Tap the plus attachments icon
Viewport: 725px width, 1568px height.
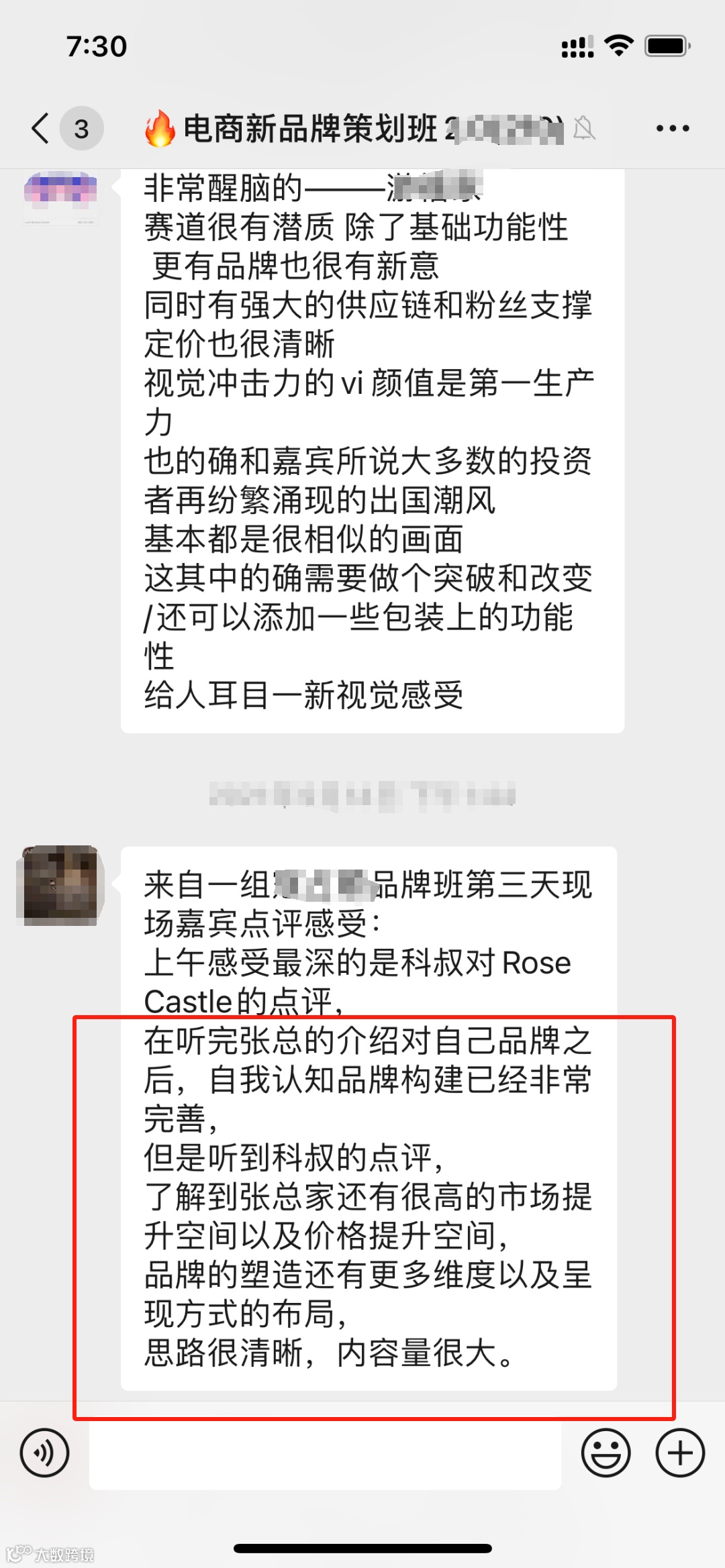pyautogui.click(x=680, y=1453)
